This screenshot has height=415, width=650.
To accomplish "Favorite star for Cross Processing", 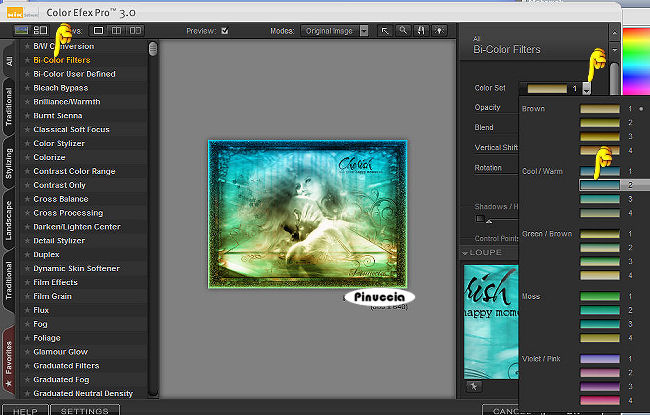I will click(x=27, y=213).
